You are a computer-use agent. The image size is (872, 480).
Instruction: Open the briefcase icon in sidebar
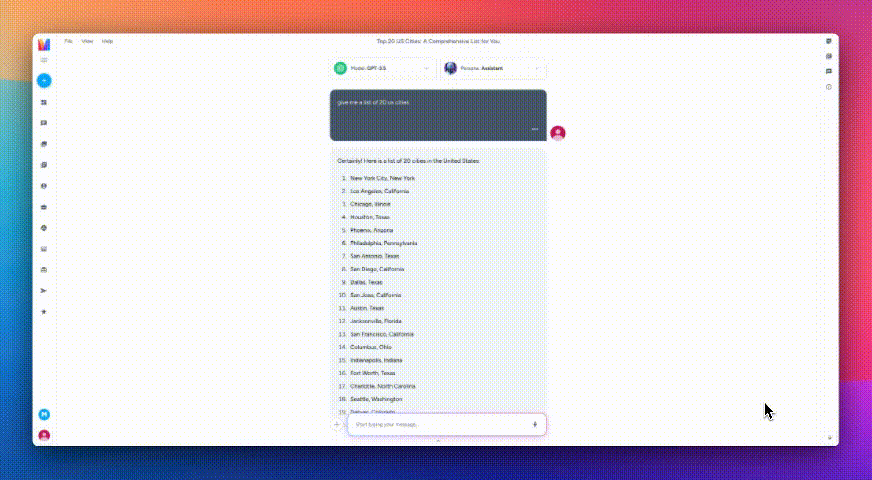coord(44,207)
